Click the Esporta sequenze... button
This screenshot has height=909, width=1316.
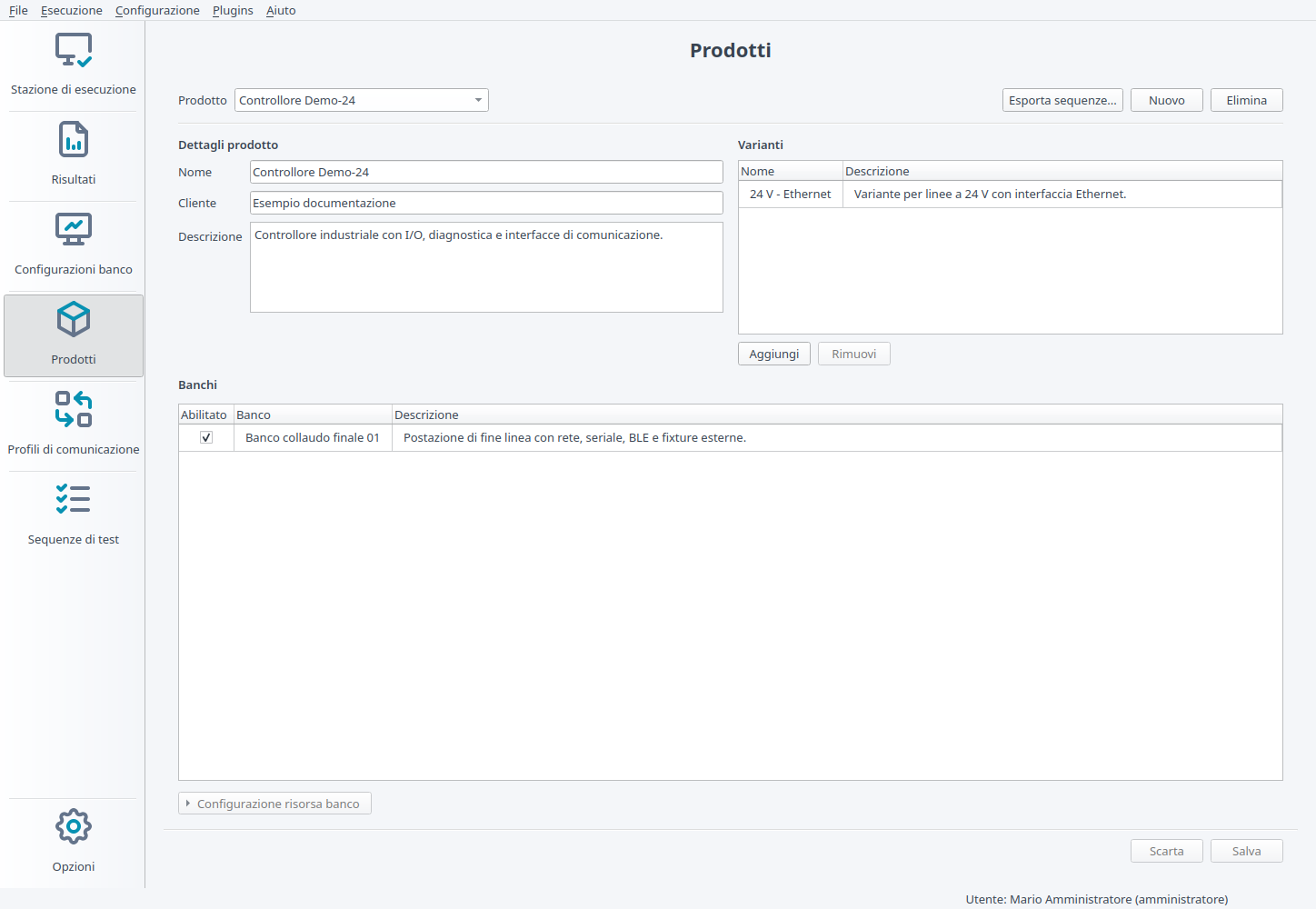(x=1062, y=100)
